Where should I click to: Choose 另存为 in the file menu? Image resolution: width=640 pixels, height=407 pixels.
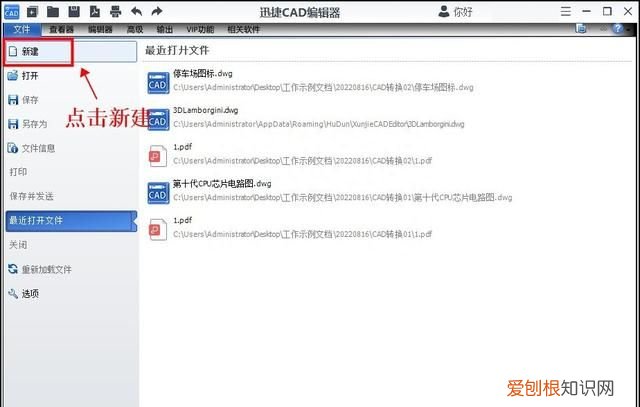pos(71,124)
